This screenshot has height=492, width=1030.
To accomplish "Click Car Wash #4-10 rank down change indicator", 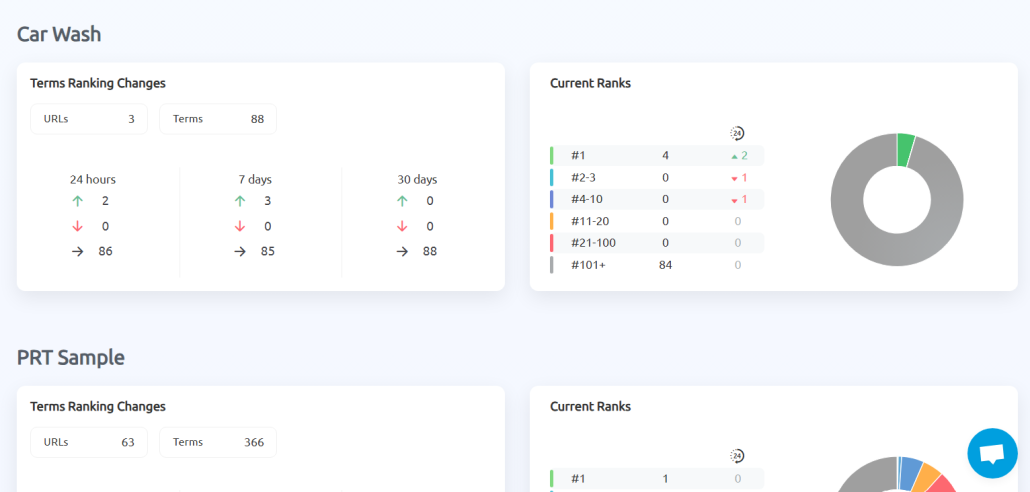I will click(739, 200).
